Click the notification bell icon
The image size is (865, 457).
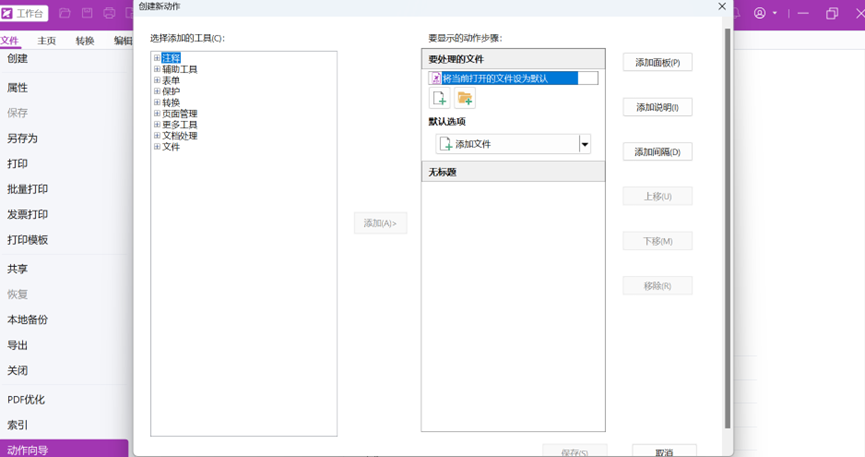pyautogui.click(x=737, y=13)
